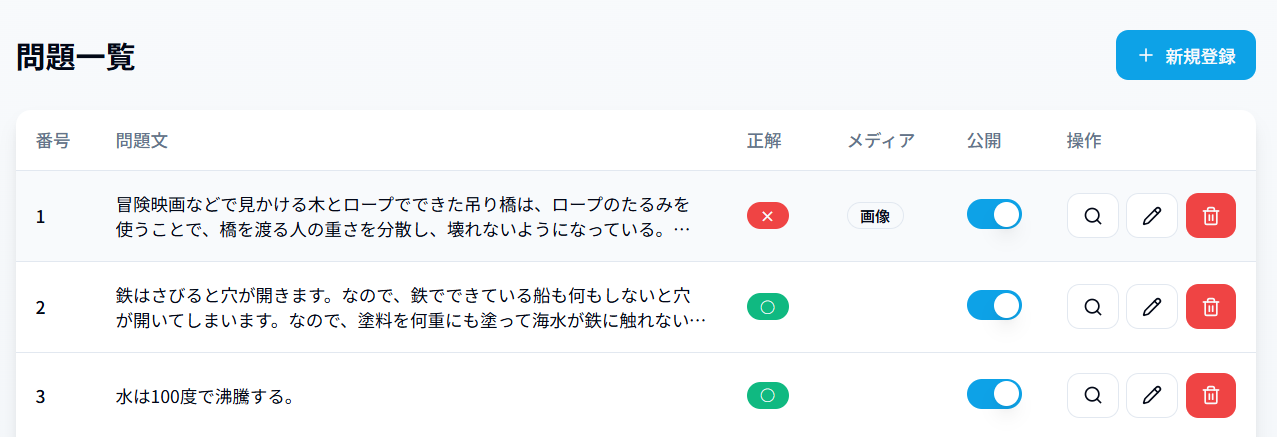Image resolution: width=1277 pixels, height=437 pixels.
Task: Click the red ✕ answer badge in row 1
Action: coord(768,216)
